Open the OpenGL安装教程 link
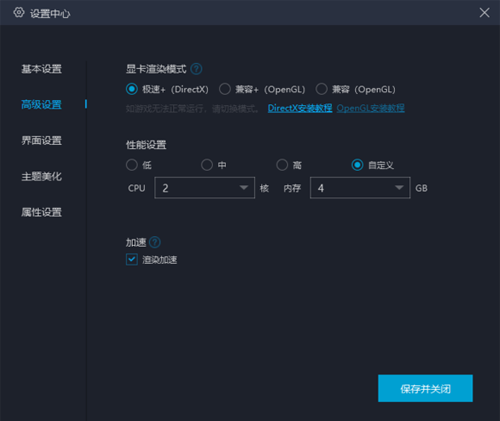 [x=371, y=108]
